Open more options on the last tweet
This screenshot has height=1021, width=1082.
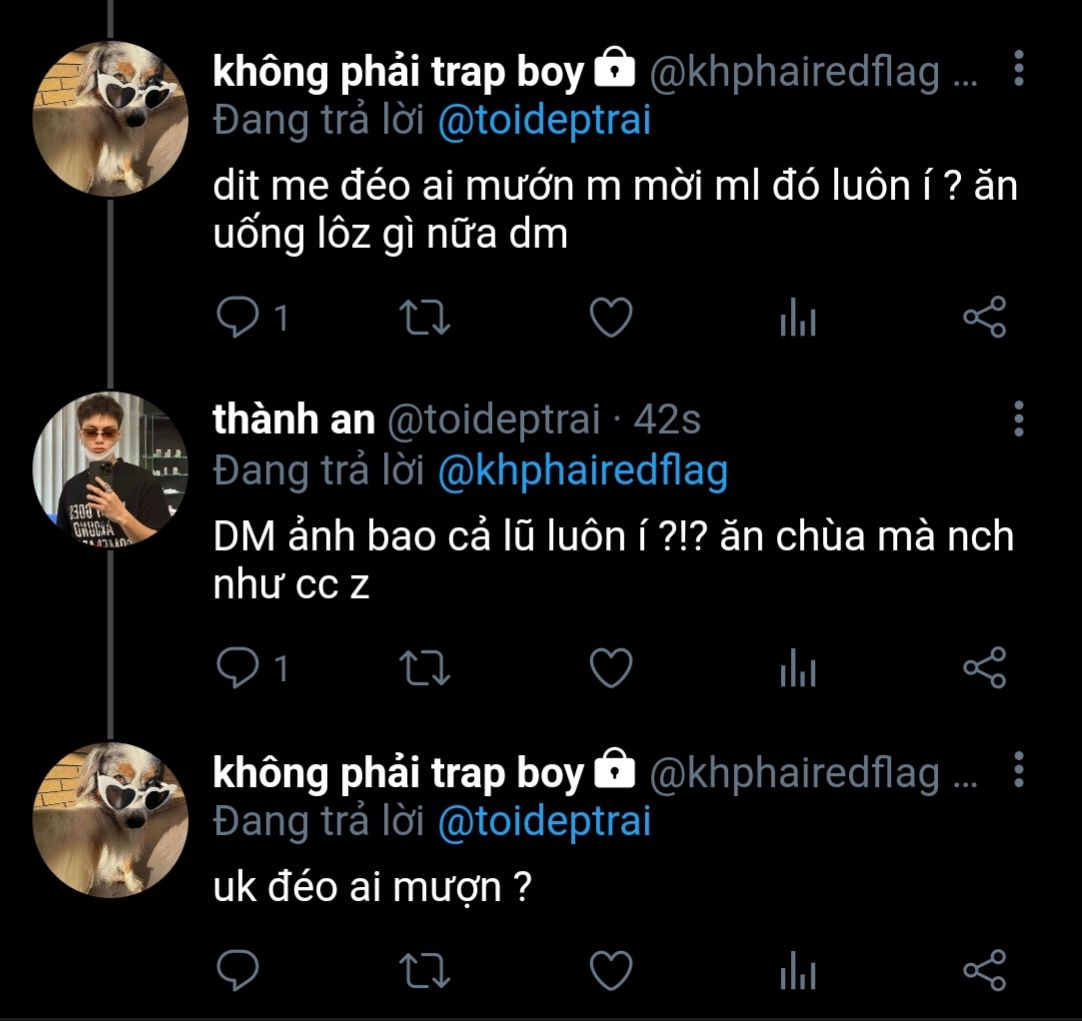tap(1018, 770)
